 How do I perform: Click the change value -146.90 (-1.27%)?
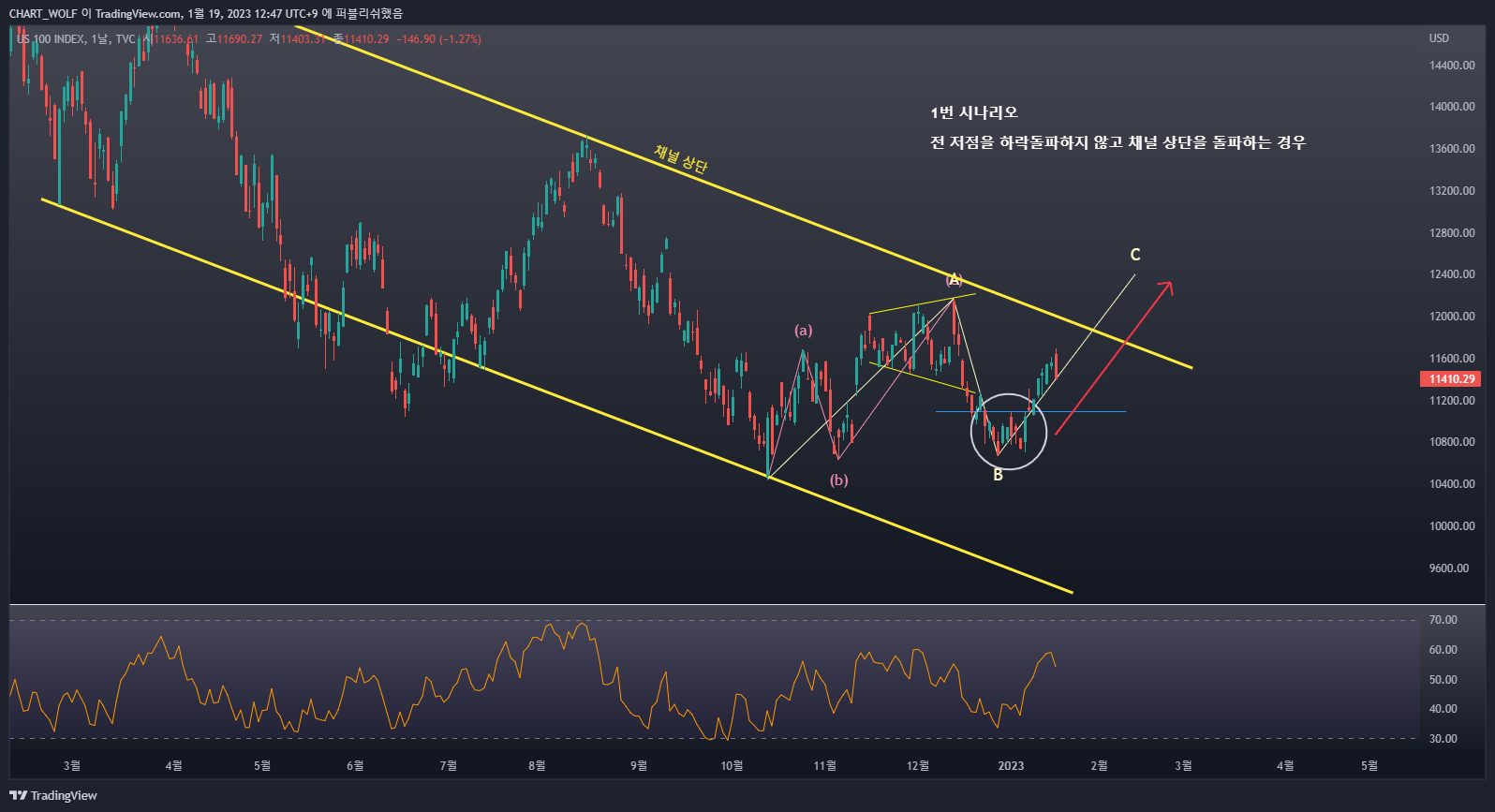click(438, 39)
